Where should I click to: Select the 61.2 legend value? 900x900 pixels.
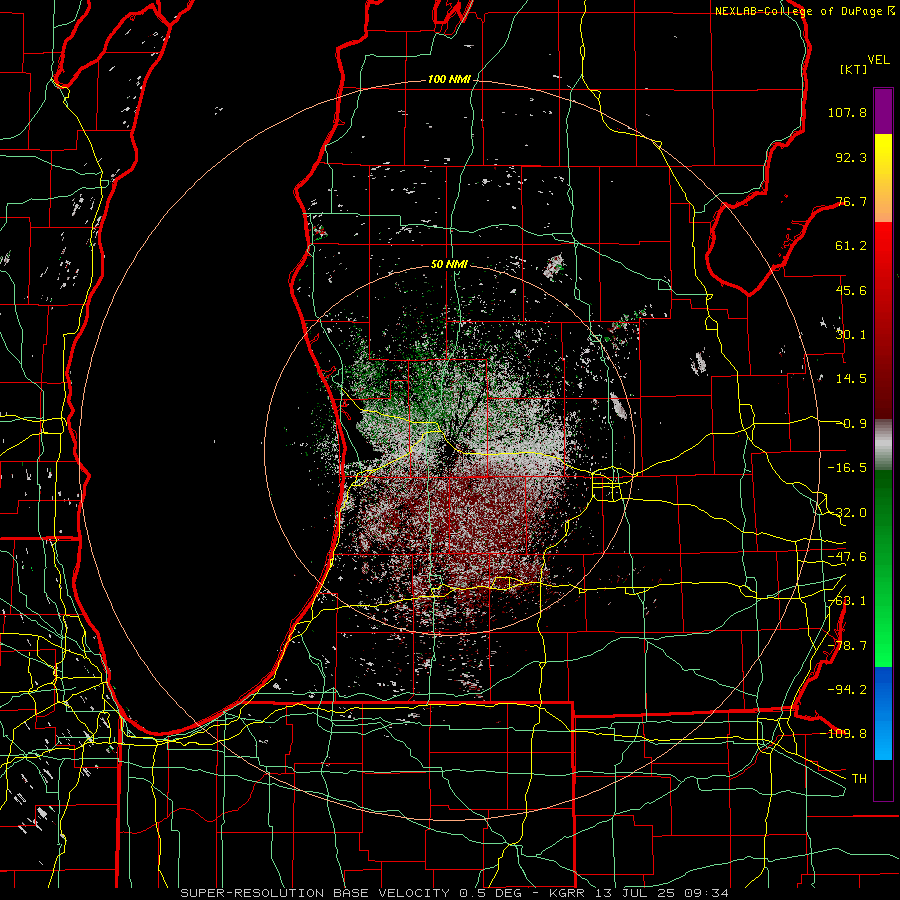coord(851,246)
